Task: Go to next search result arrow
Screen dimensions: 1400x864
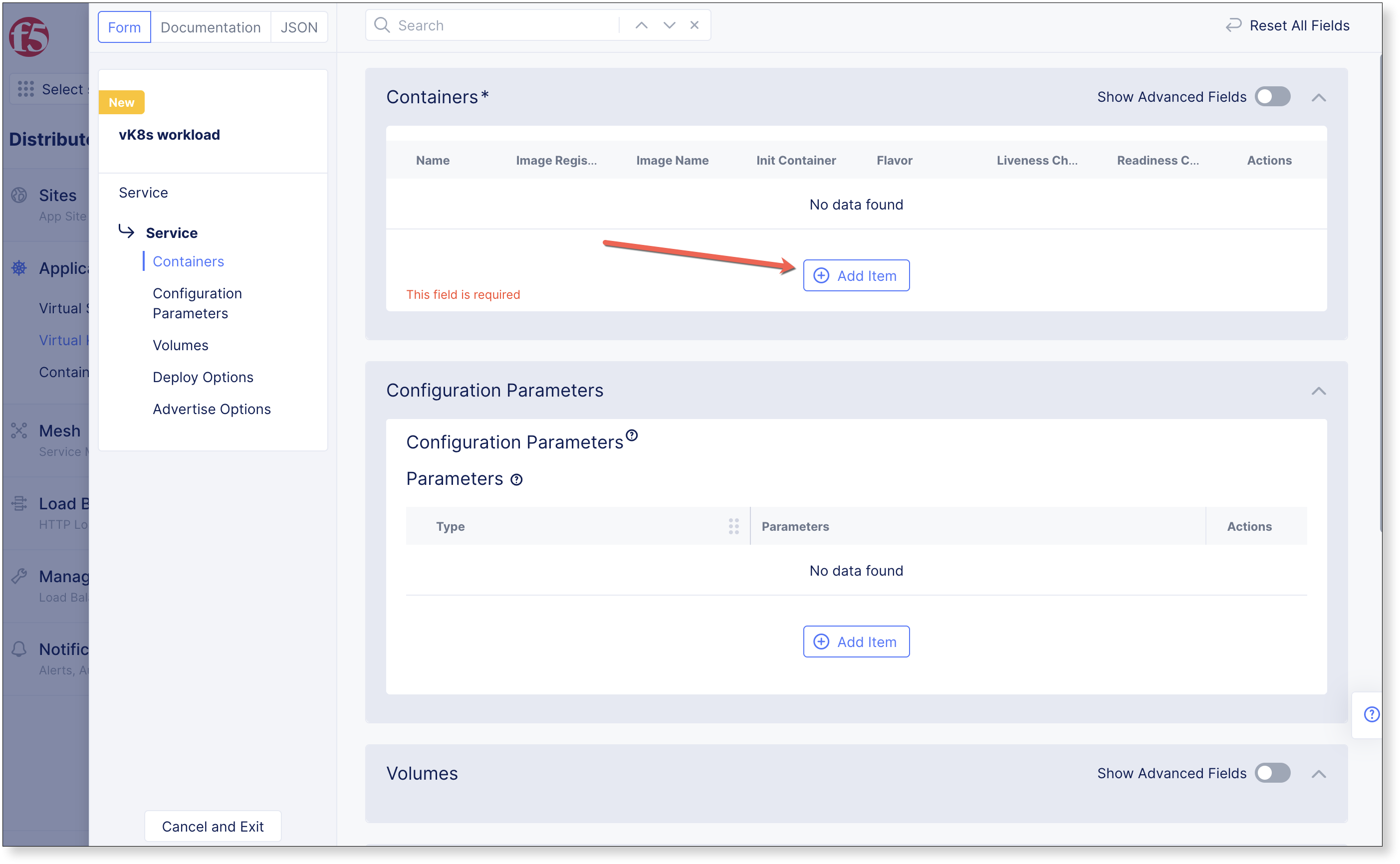Action: coord(669,25)
